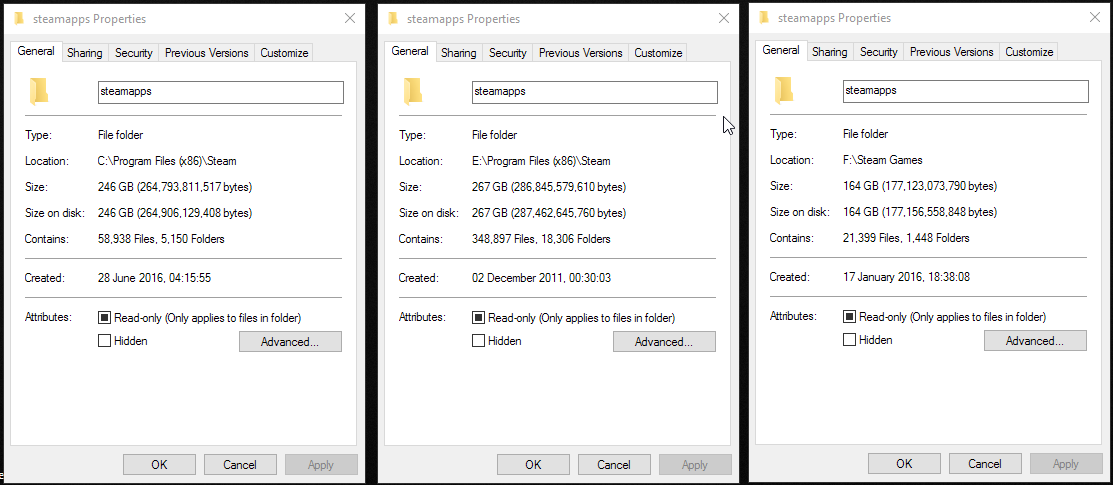Toggle Read-only in the E: drive window
This screenshot has height=485, width=1113.
[x=478, y=318]
